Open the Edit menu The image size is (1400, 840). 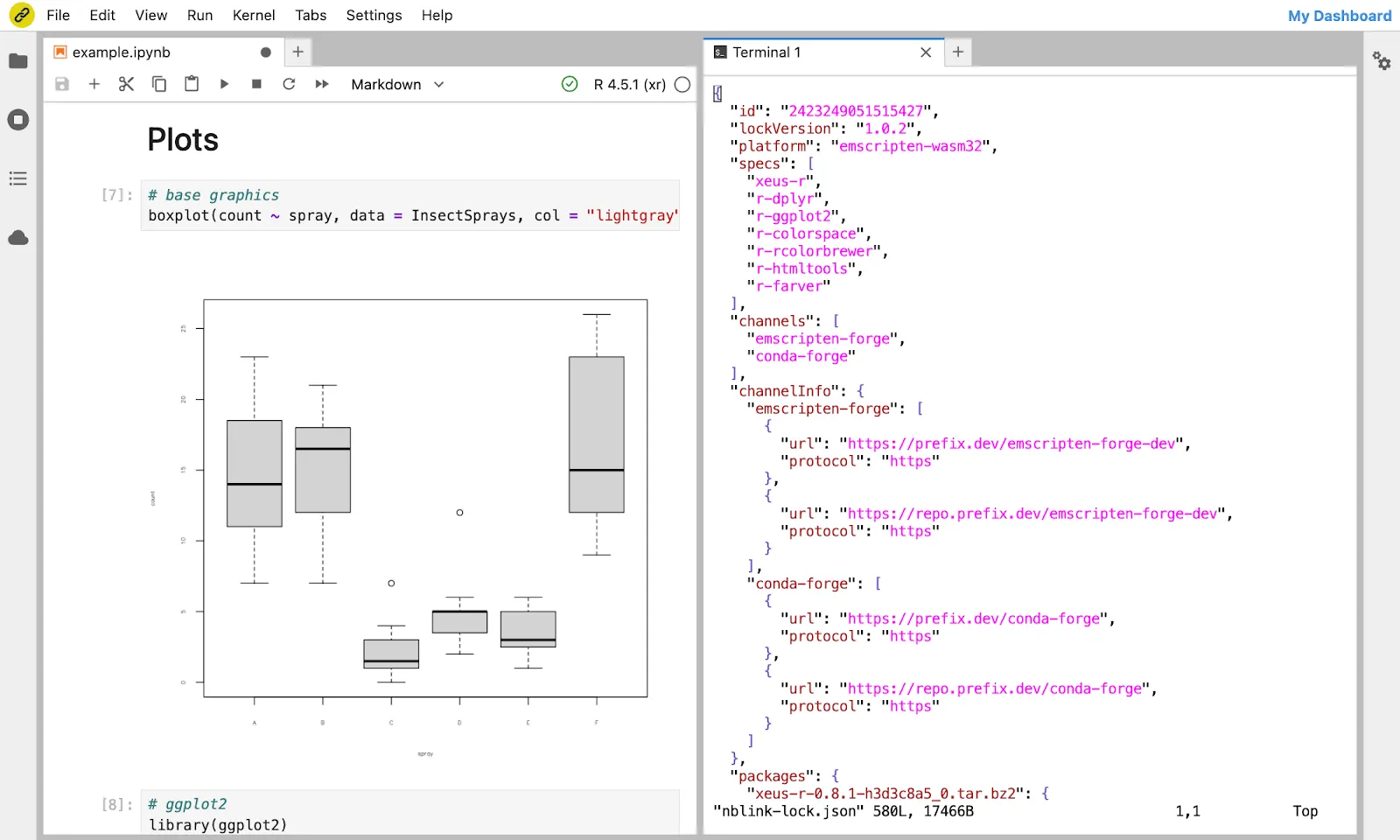click(x=102, y=15)
